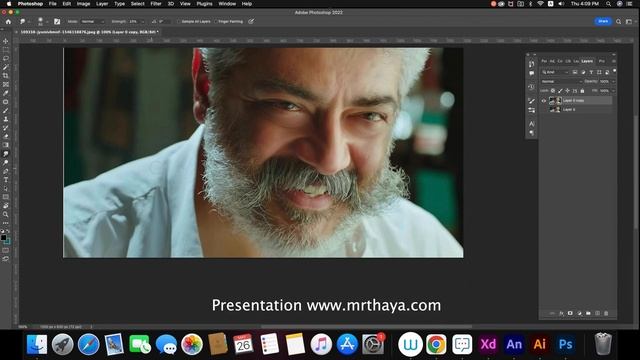Image resolution: width=640 pixels, height=360 pixels.
Task: Open Google Chrome from the Dock
Action: click(x=436, y=344)
